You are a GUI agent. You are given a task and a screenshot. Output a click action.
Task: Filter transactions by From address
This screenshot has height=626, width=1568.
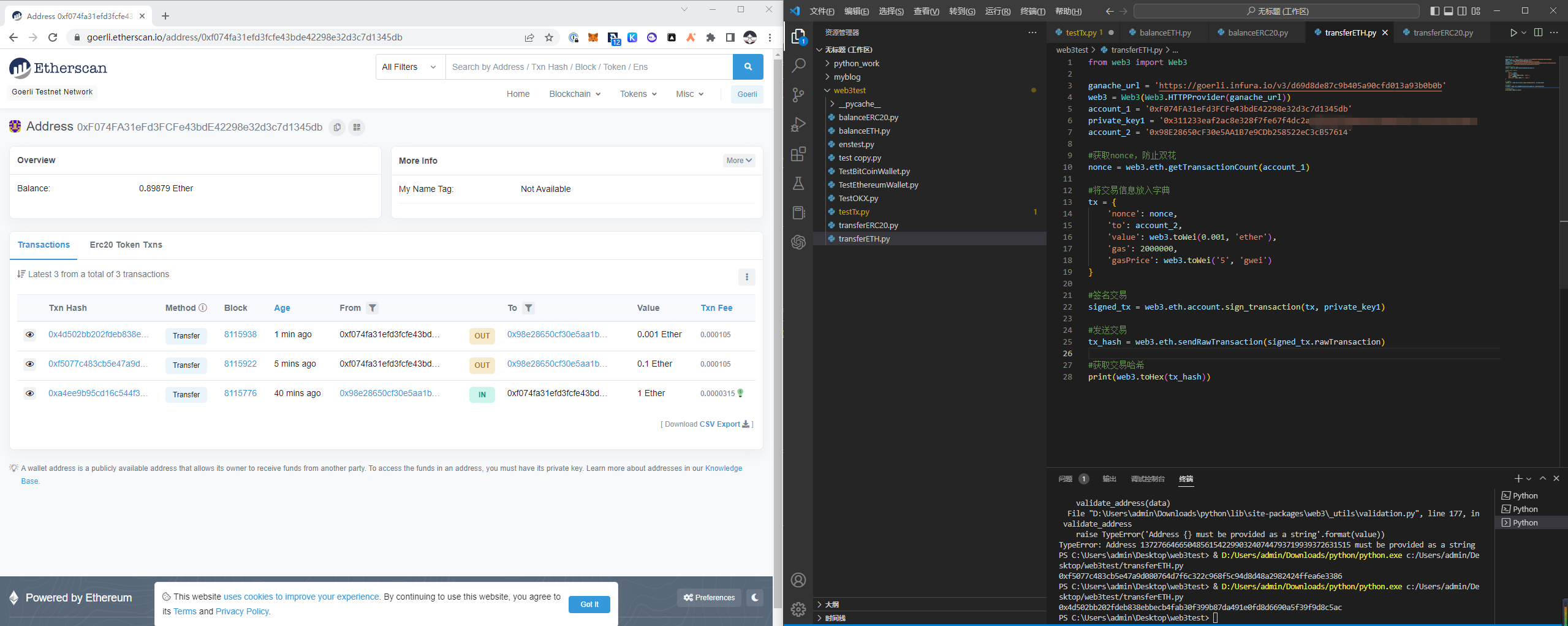[372, 308]
